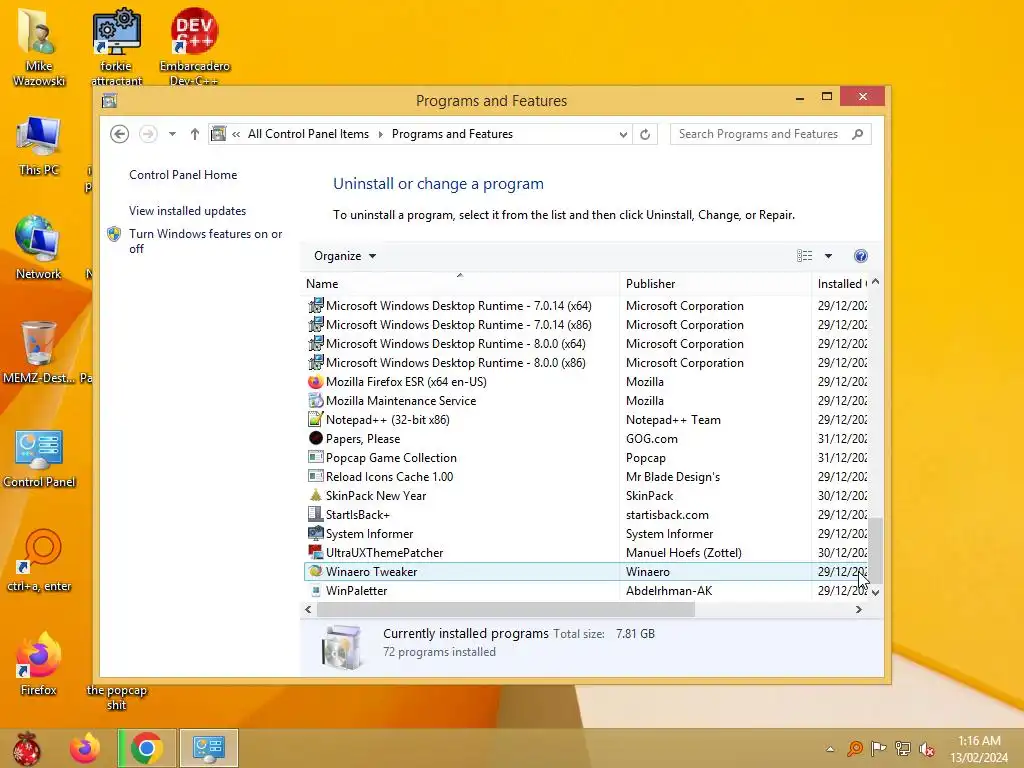Image resolution: width=1024 pixels, height=768 pixels.
Task: Show hidden tray icons arrow
Action: (x=829, y=750)
